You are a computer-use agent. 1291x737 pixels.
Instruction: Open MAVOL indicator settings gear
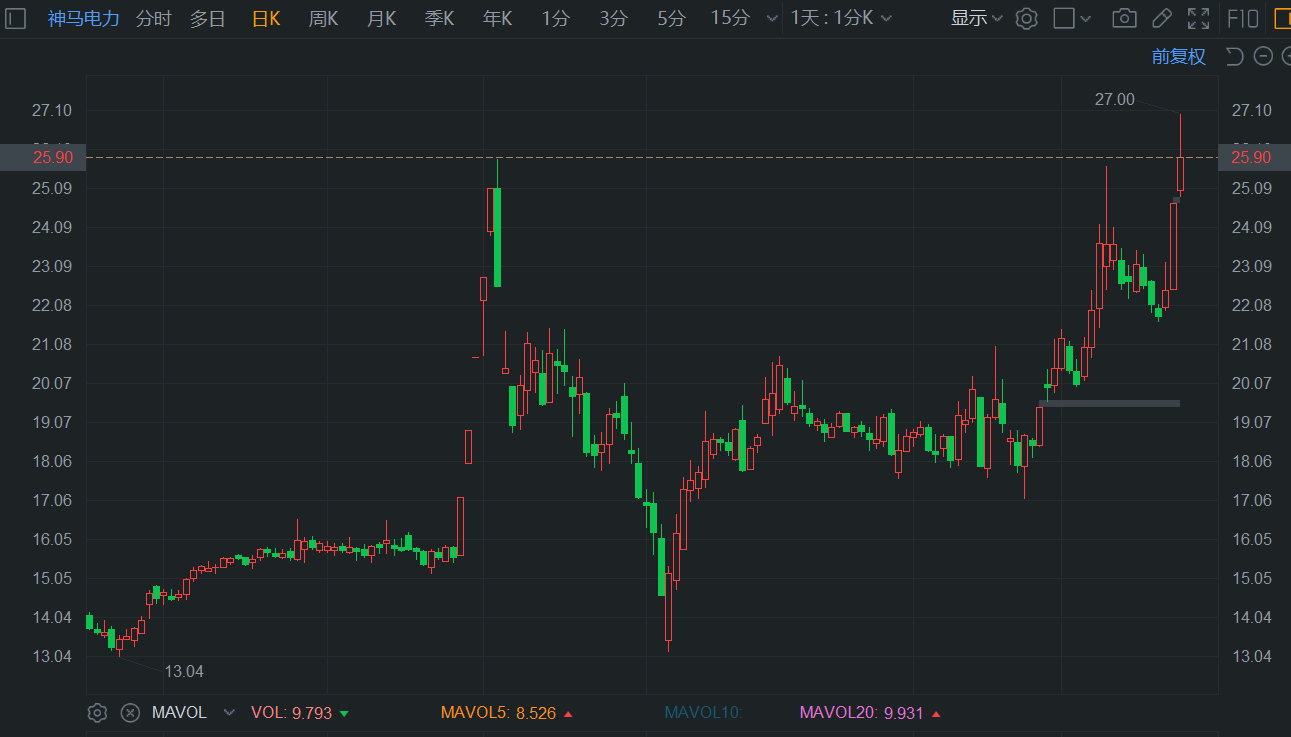pos(97,712)
